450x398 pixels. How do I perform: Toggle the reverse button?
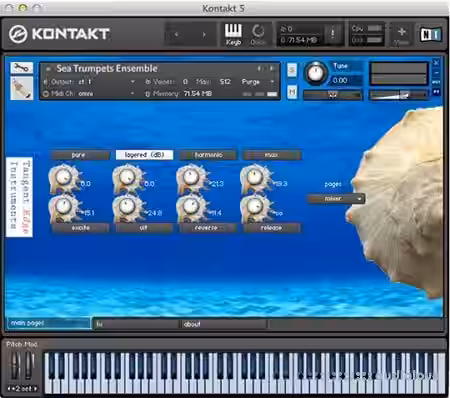[207, 228]
